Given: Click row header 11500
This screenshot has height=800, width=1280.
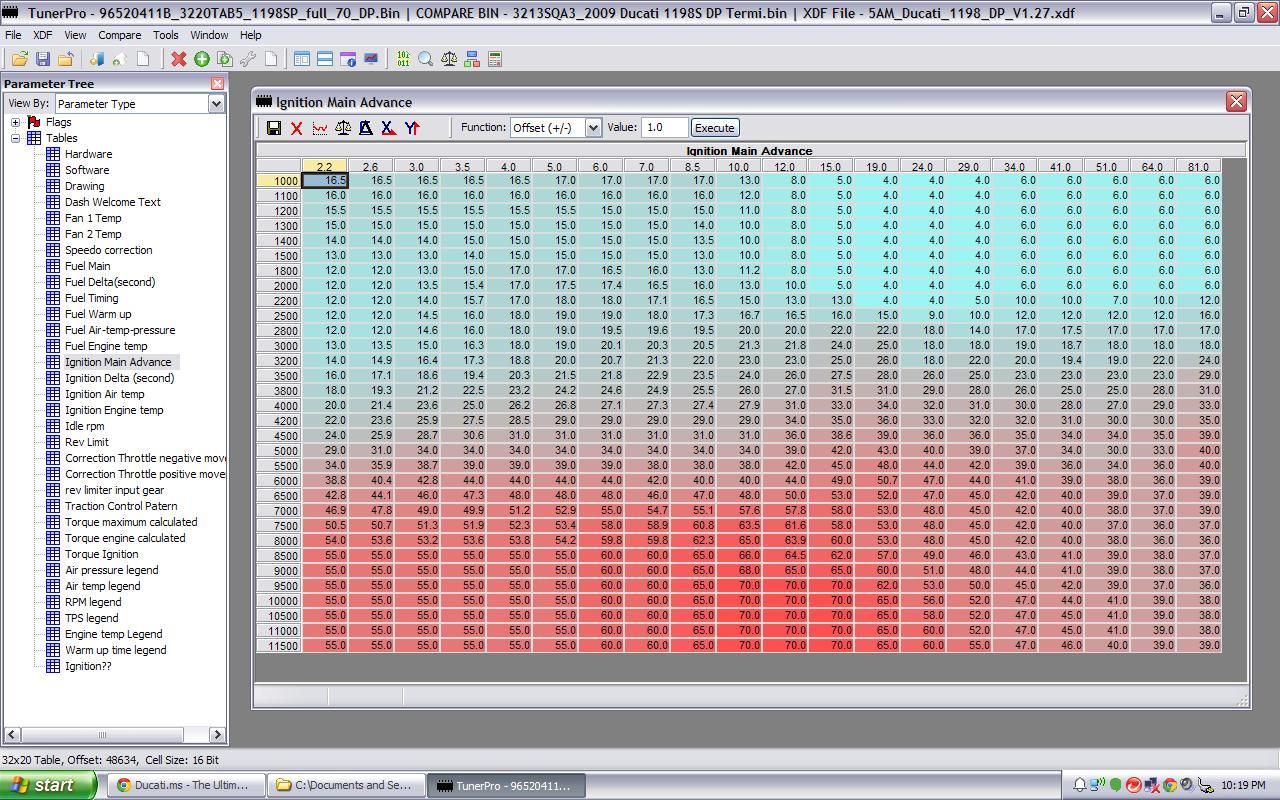Looking at the screenshot, I should (x=279, y=646).
